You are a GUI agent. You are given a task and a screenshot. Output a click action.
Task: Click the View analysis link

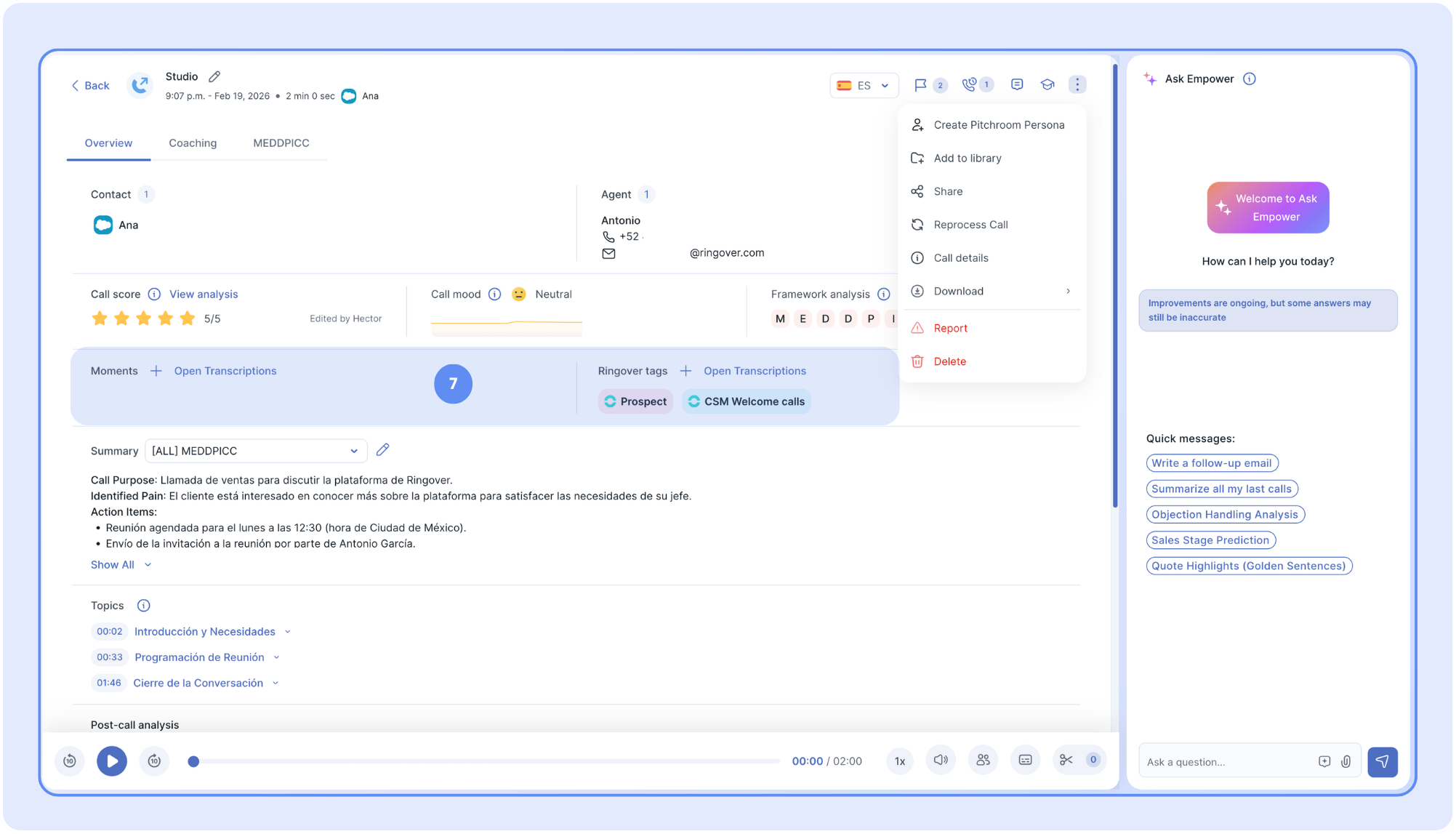[x=204, y=294]
